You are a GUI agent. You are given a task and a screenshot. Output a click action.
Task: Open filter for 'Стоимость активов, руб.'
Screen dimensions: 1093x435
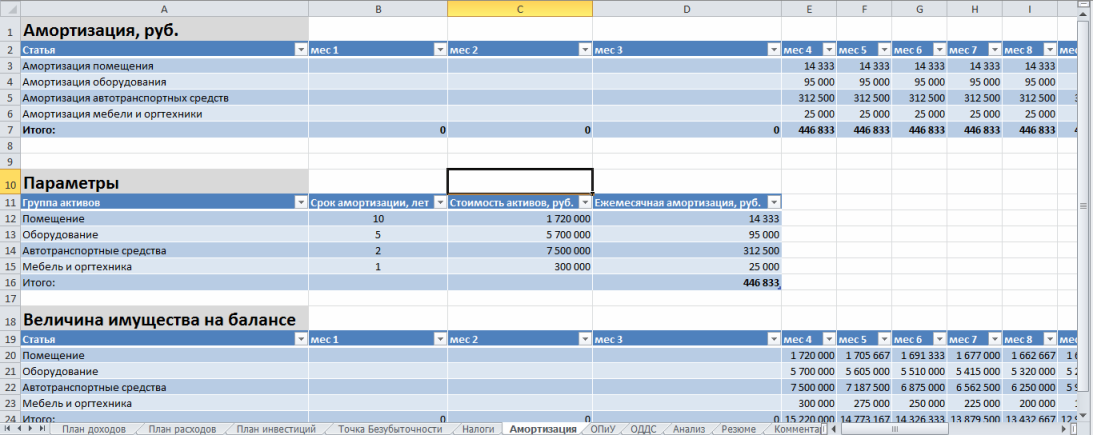pos(583,202)
